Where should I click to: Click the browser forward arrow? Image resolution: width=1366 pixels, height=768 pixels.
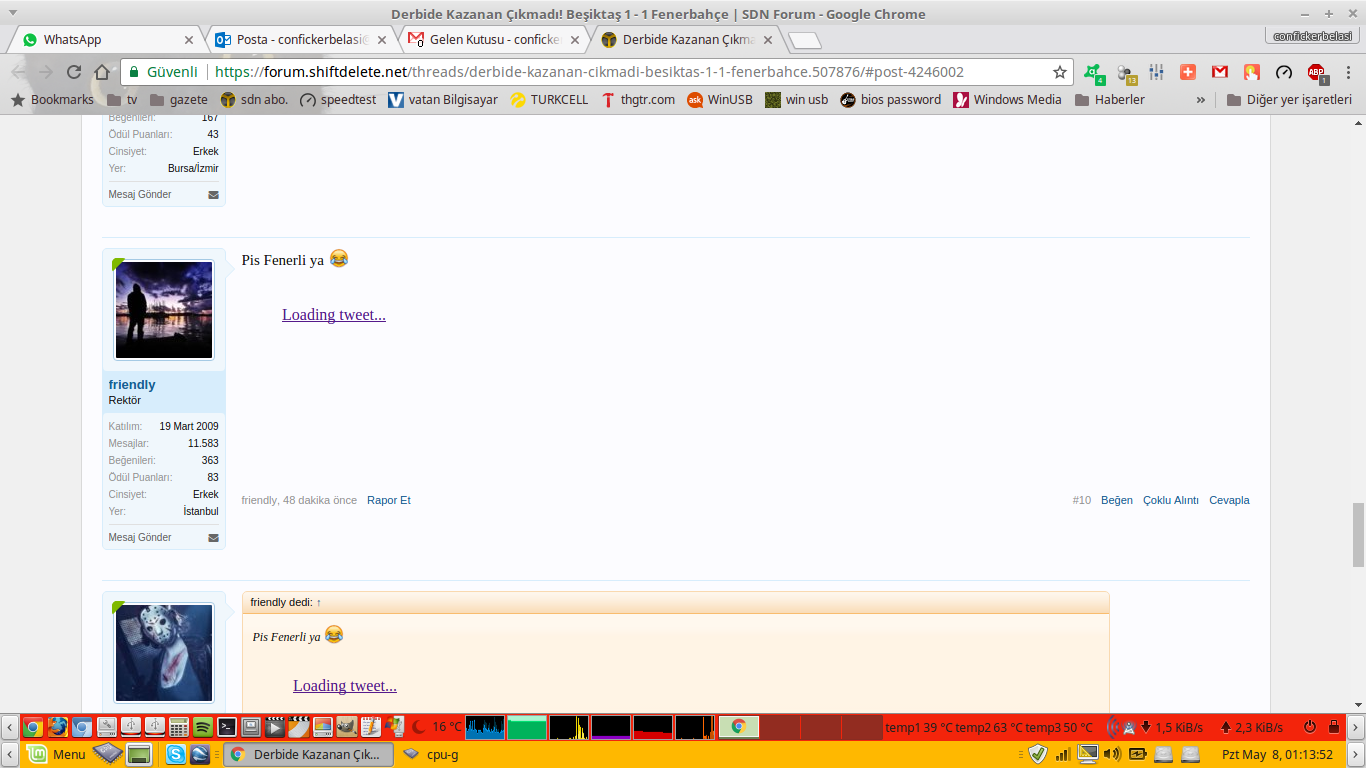coord(46,72)
